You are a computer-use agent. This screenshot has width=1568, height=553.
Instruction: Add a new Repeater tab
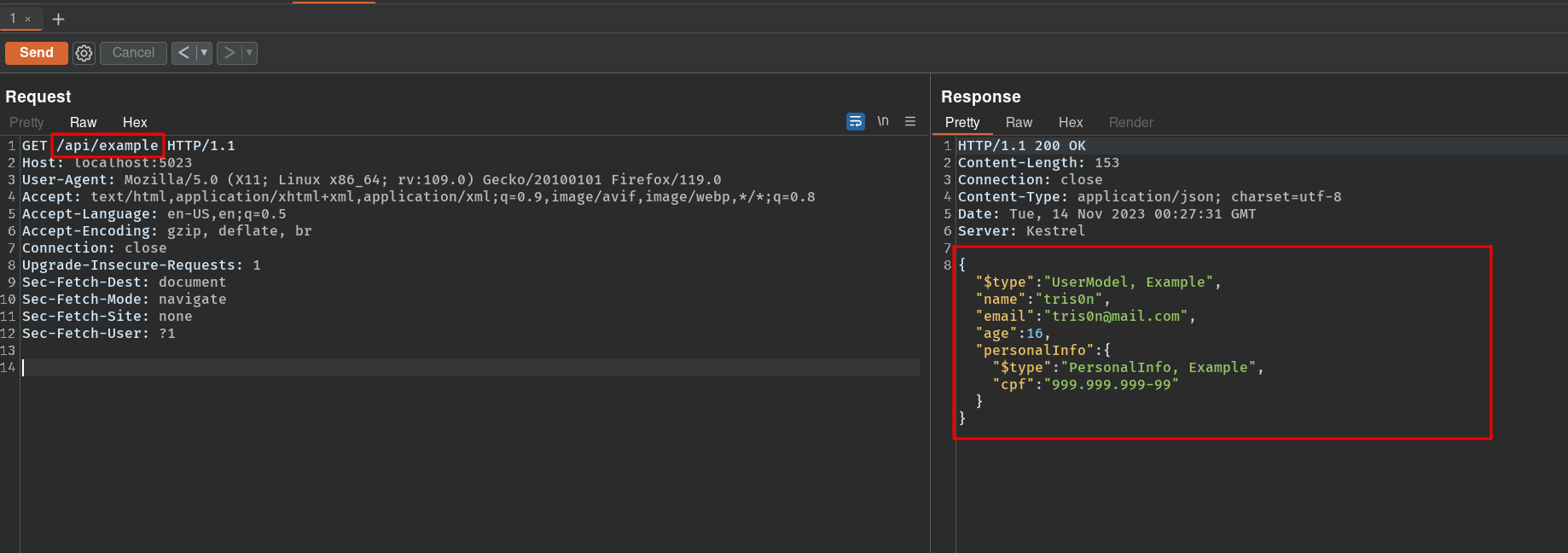(x=58, y=19)
